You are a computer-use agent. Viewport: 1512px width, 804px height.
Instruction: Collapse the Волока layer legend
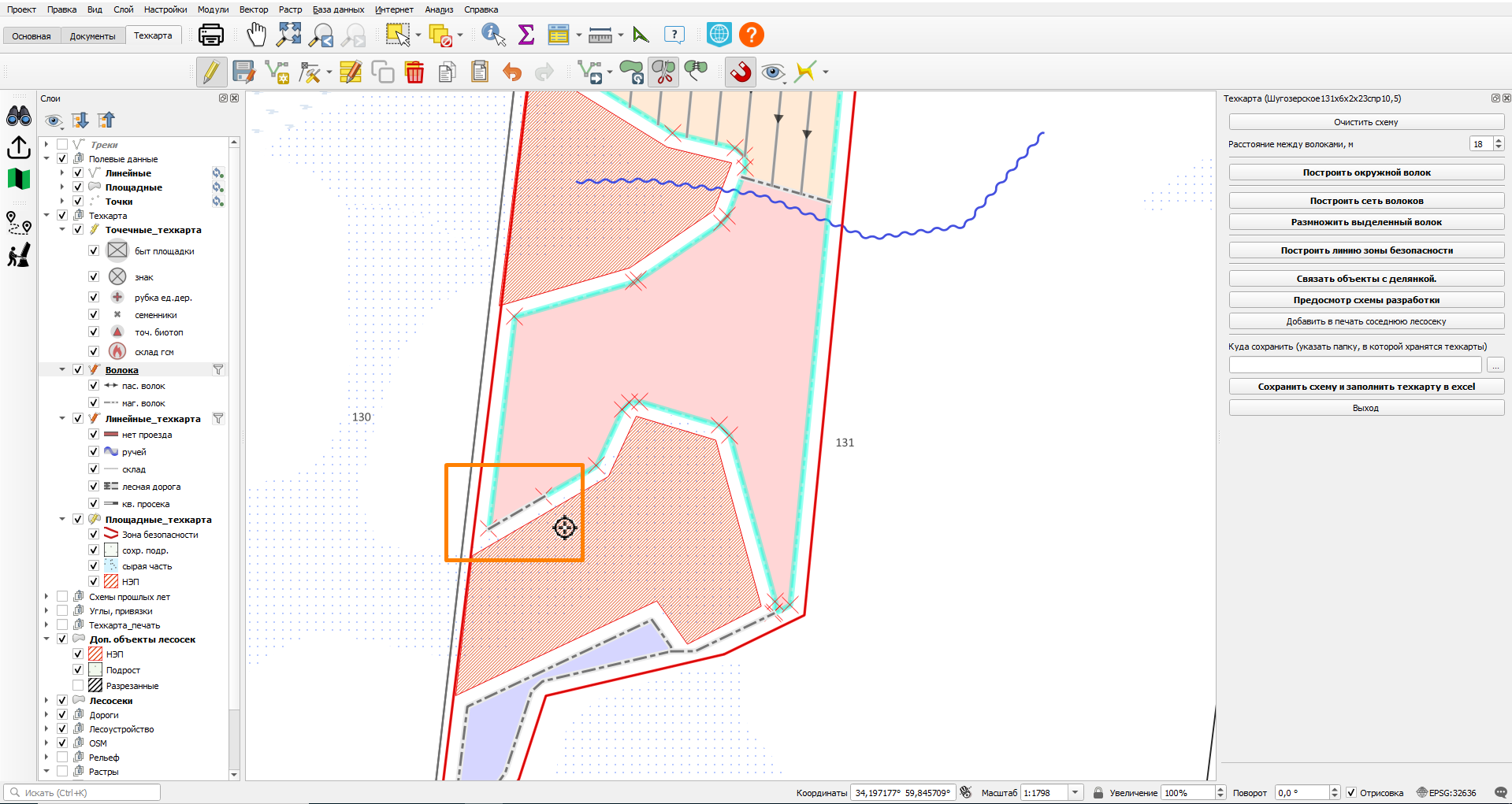click(x=62, y=370)
